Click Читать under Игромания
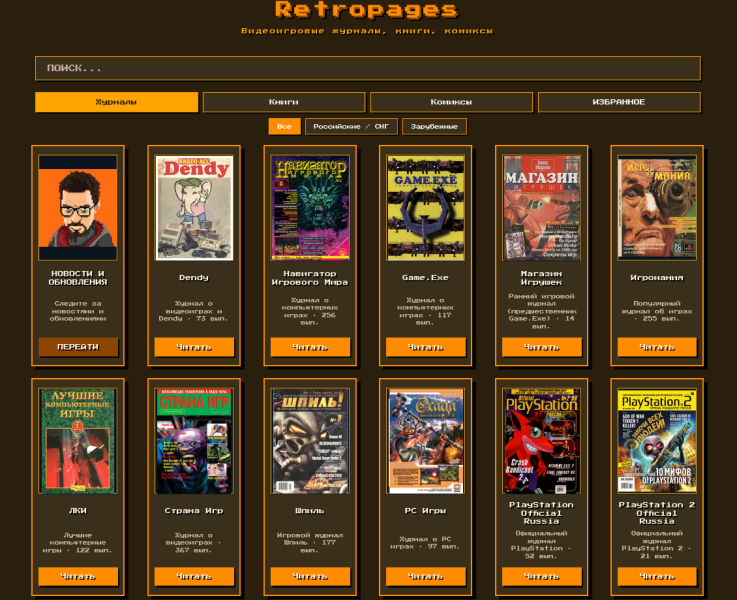 pyautogui.click(x=657, y=347)
